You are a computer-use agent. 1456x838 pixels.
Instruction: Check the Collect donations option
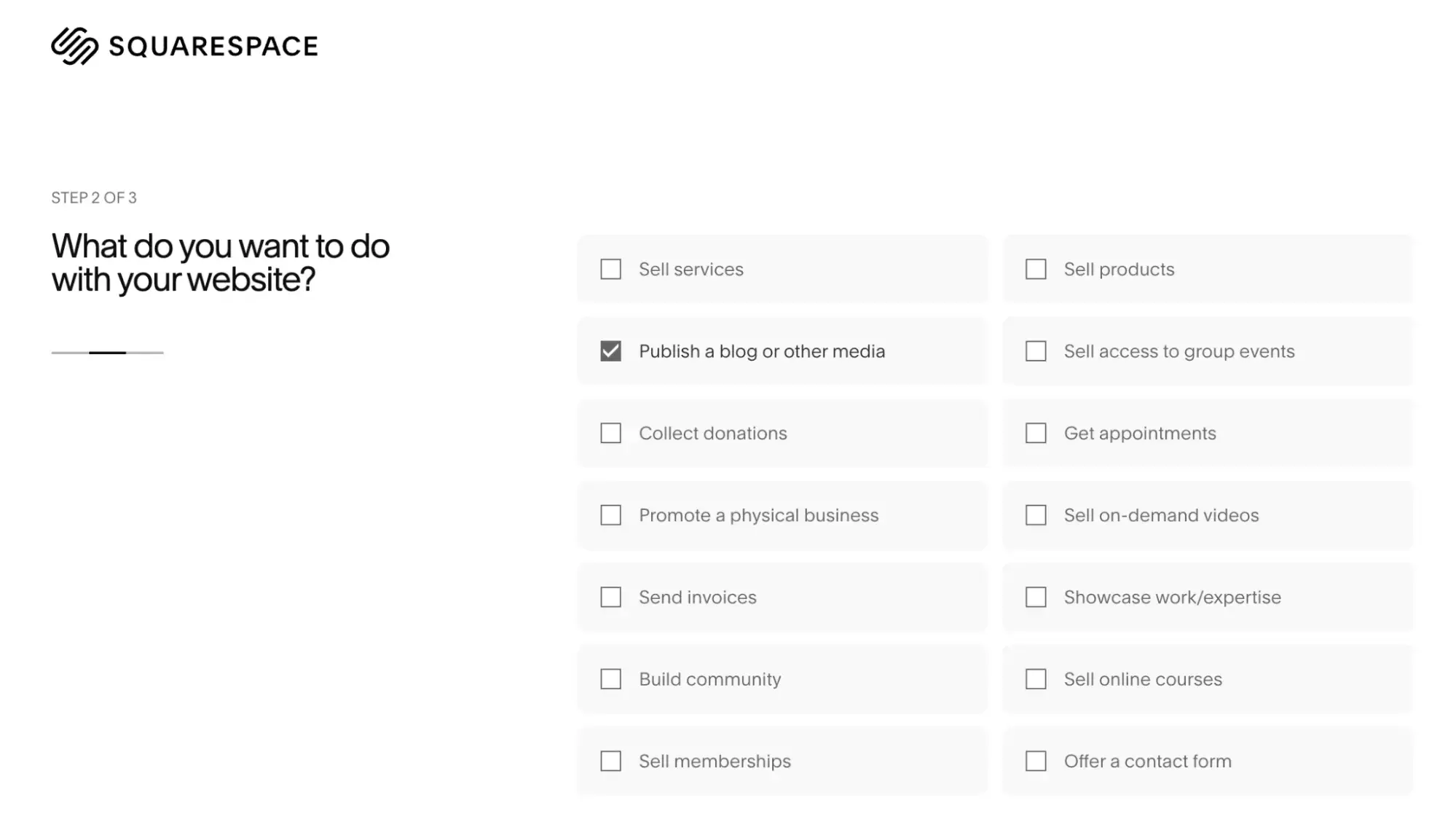click(610, 433)
